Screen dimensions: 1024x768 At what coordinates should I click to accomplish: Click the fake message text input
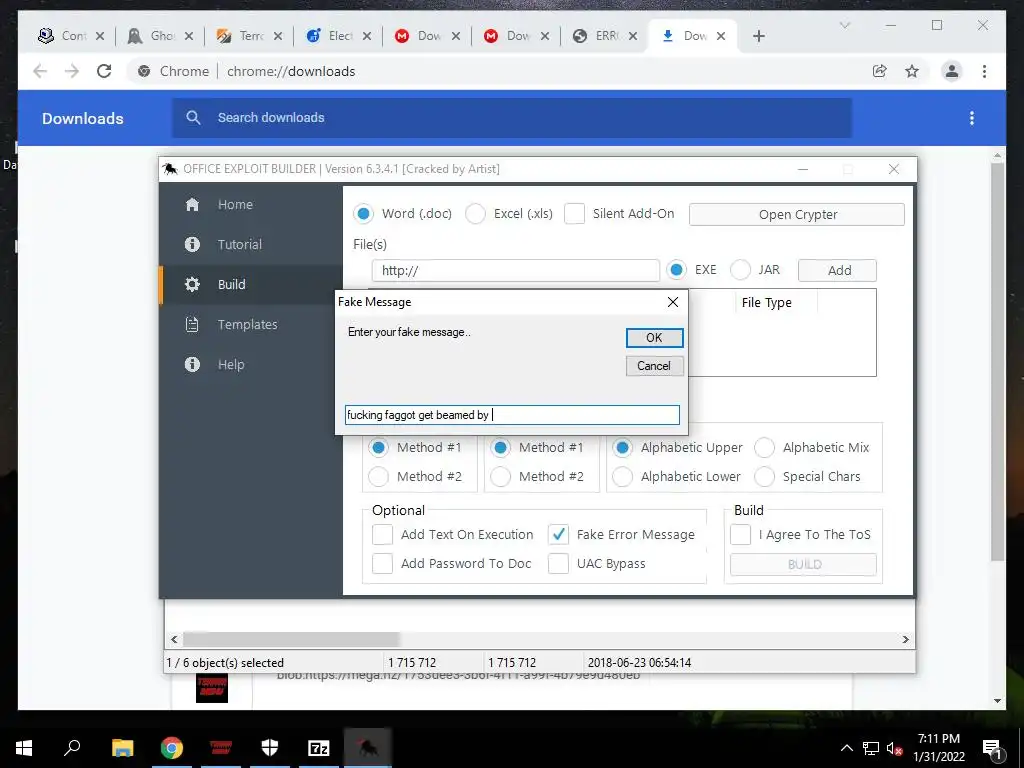pyautogui.click(x=513, y=415)
